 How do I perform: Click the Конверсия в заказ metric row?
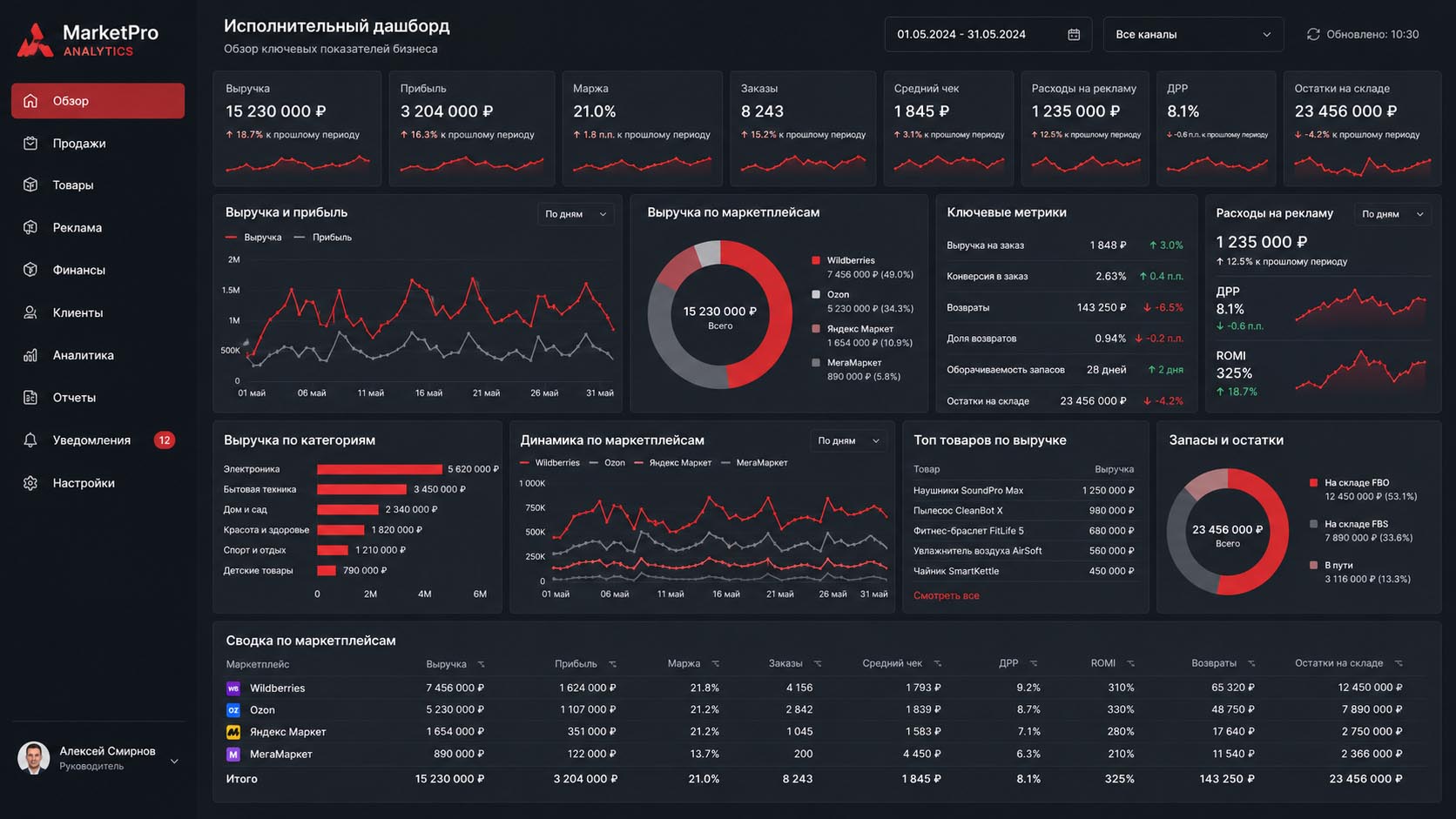click(x=1065, y=277)
